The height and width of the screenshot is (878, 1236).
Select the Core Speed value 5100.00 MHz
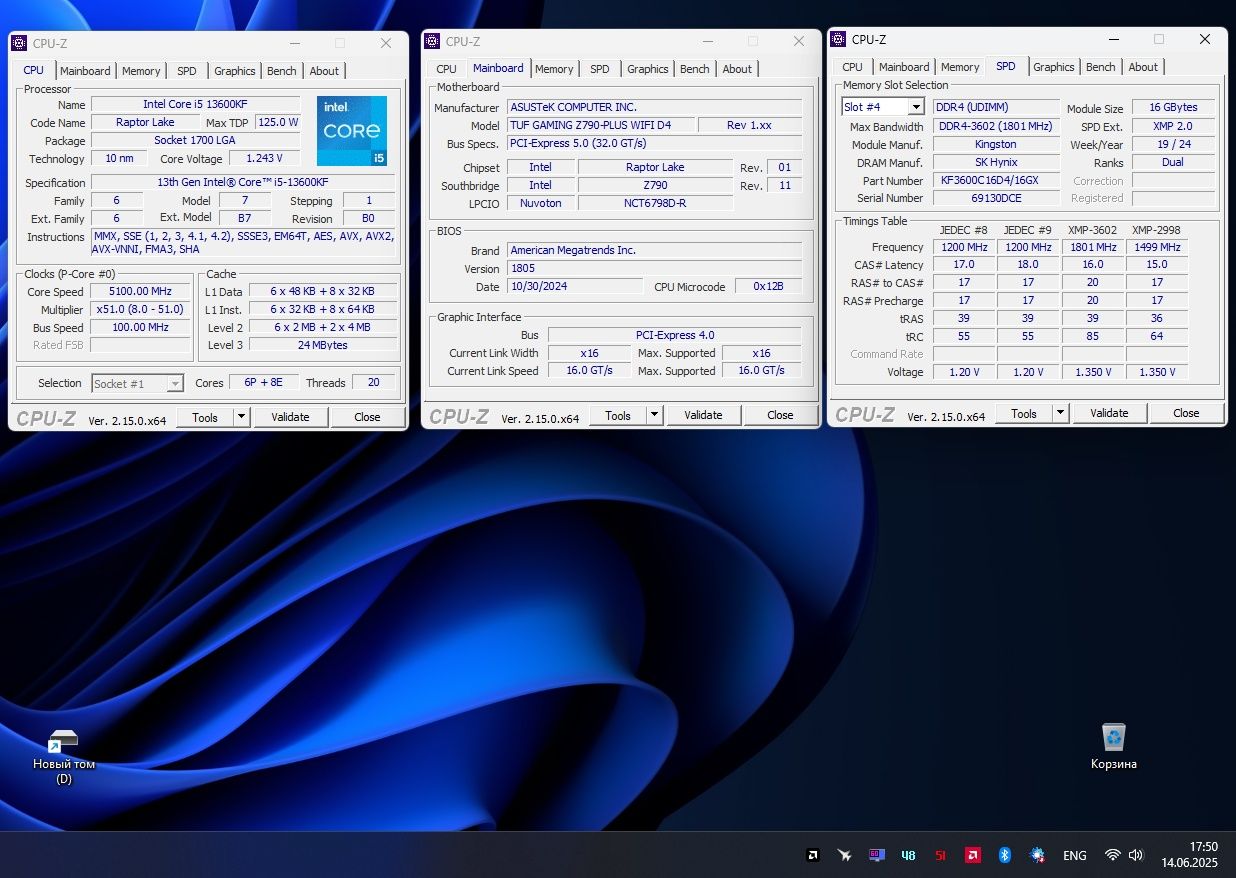click(x=141, y=292)
